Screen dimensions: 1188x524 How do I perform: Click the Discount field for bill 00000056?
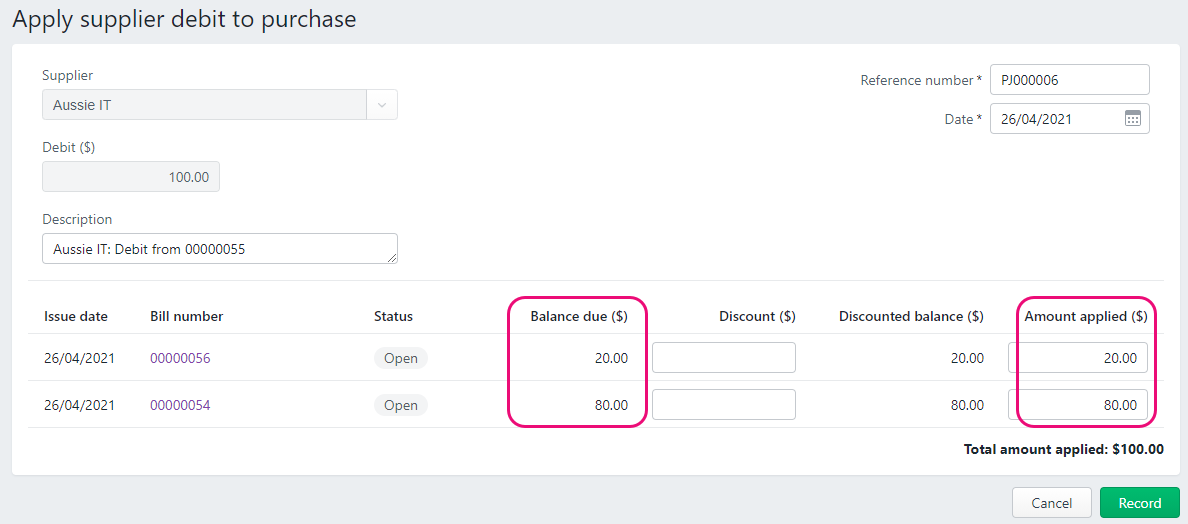pos(724,357)
